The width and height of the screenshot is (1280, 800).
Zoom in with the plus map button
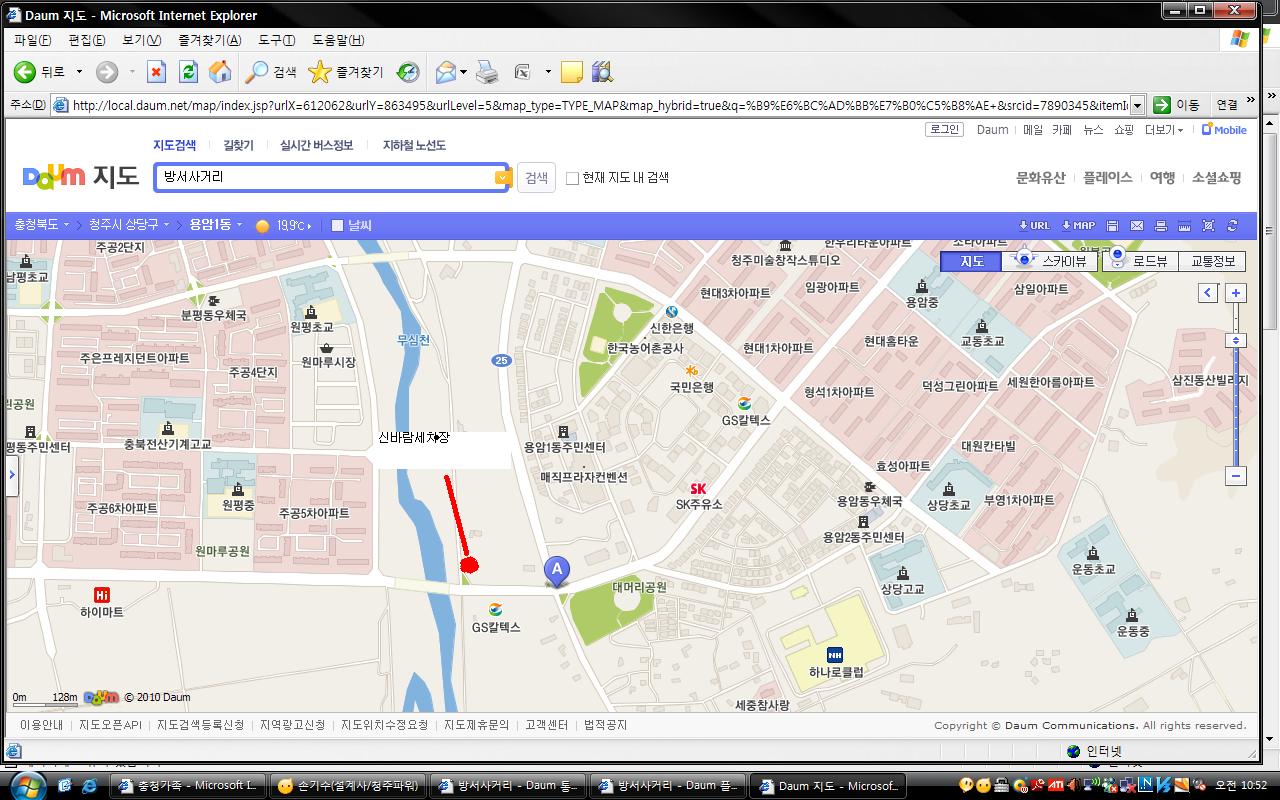pyautogui.click(x=1237, y=293)
